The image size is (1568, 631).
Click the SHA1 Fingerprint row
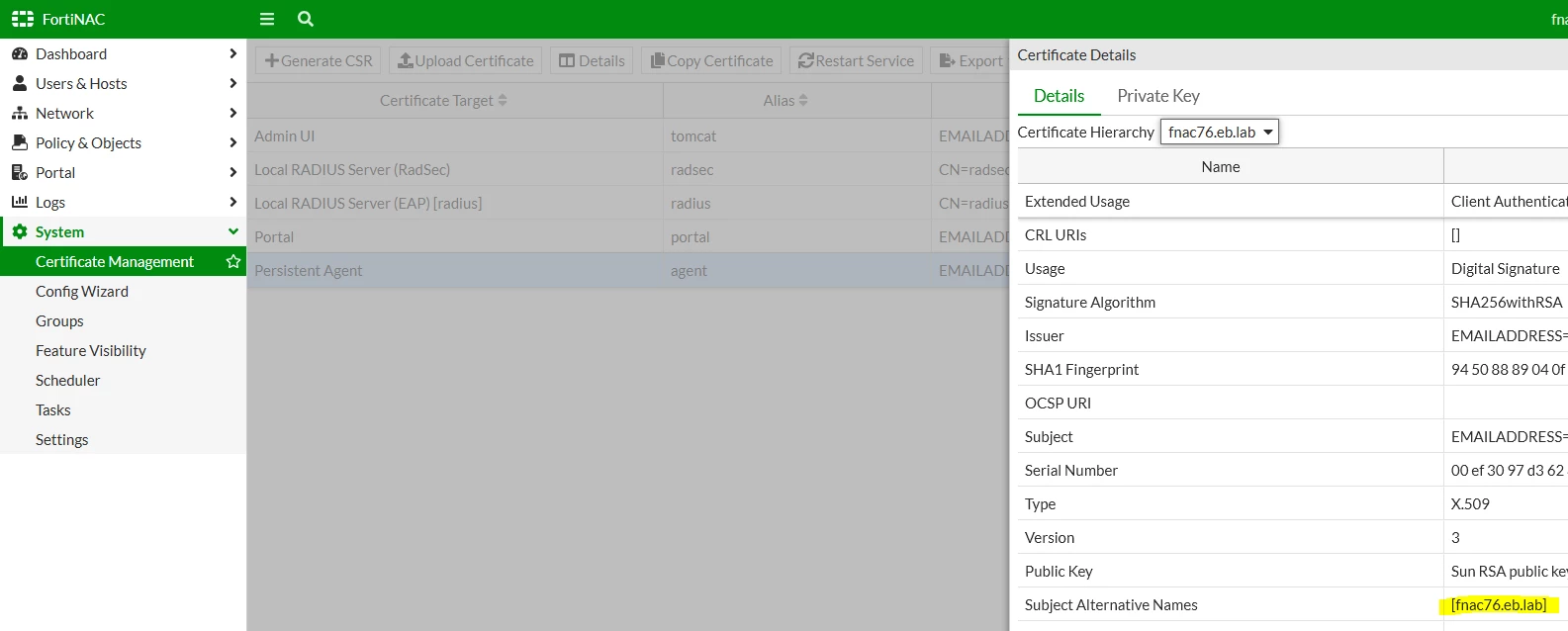point(1293,369)
